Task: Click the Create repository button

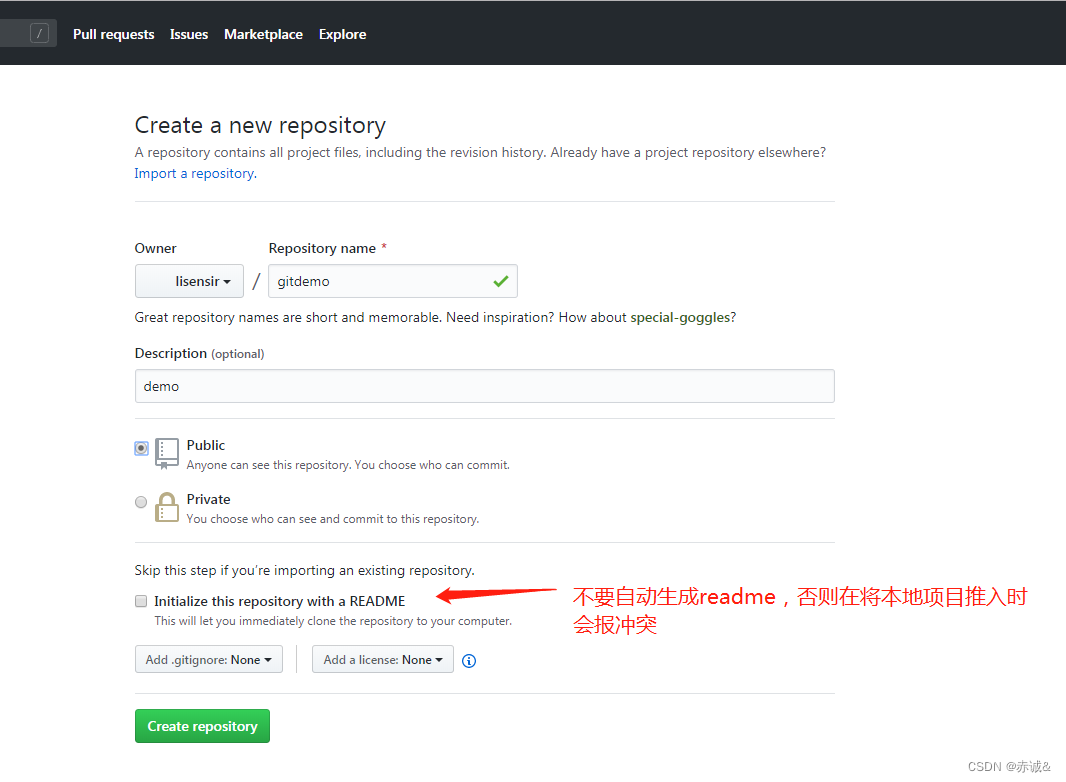Action: (x=202, y=726)
